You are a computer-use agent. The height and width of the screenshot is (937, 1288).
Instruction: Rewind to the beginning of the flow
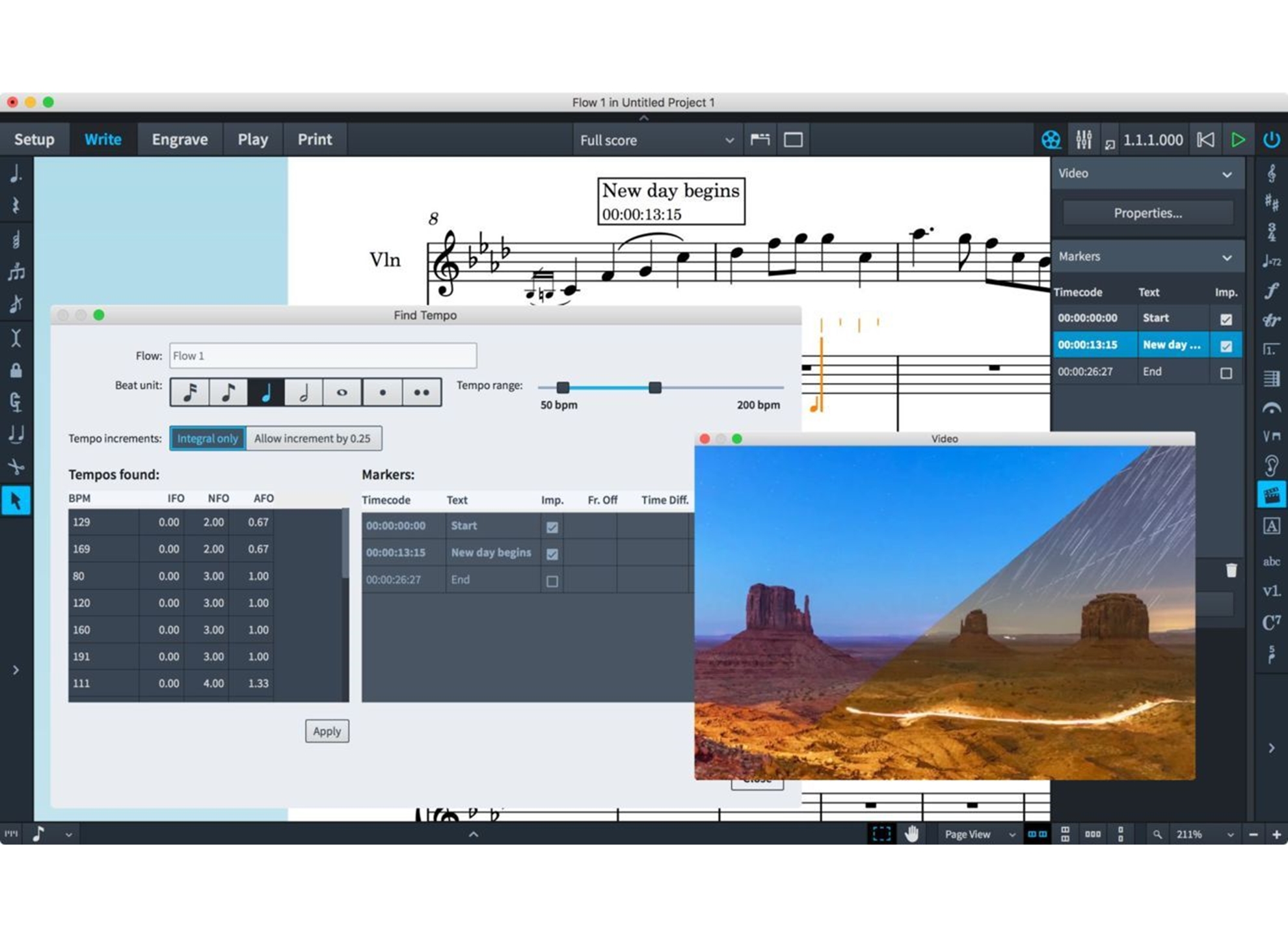(x=1205, y=139)
